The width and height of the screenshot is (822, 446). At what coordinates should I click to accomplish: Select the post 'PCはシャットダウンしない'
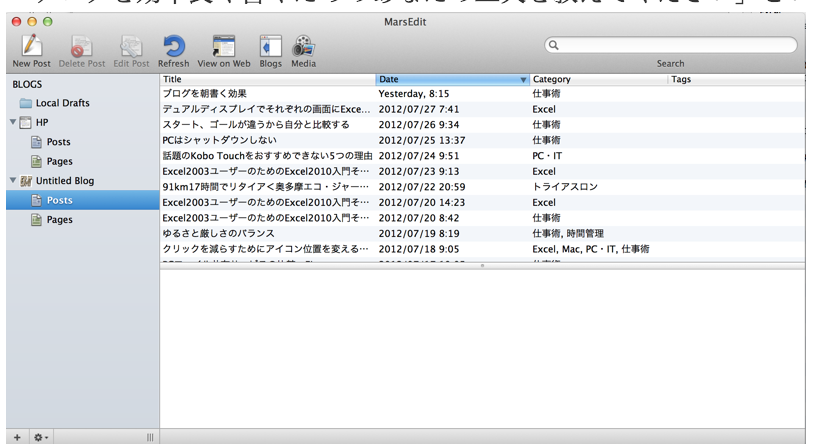click(x=219, y=140)
